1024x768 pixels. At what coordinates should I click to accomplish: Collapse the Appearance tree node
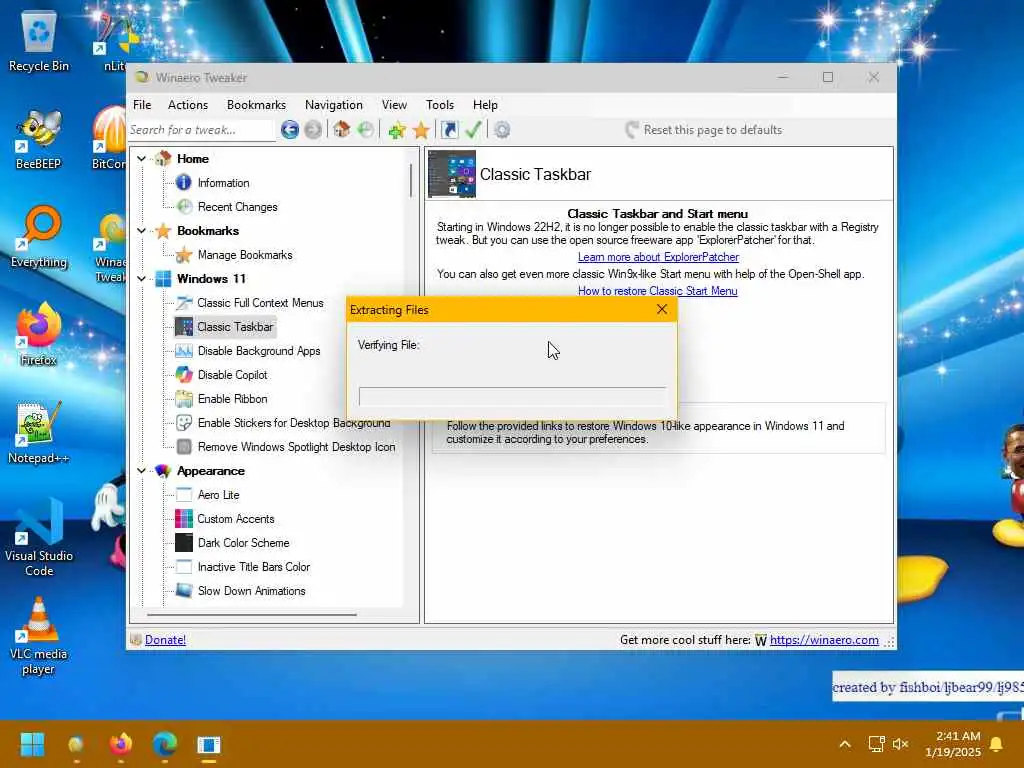pyautogui.click(x=142, y=471)
